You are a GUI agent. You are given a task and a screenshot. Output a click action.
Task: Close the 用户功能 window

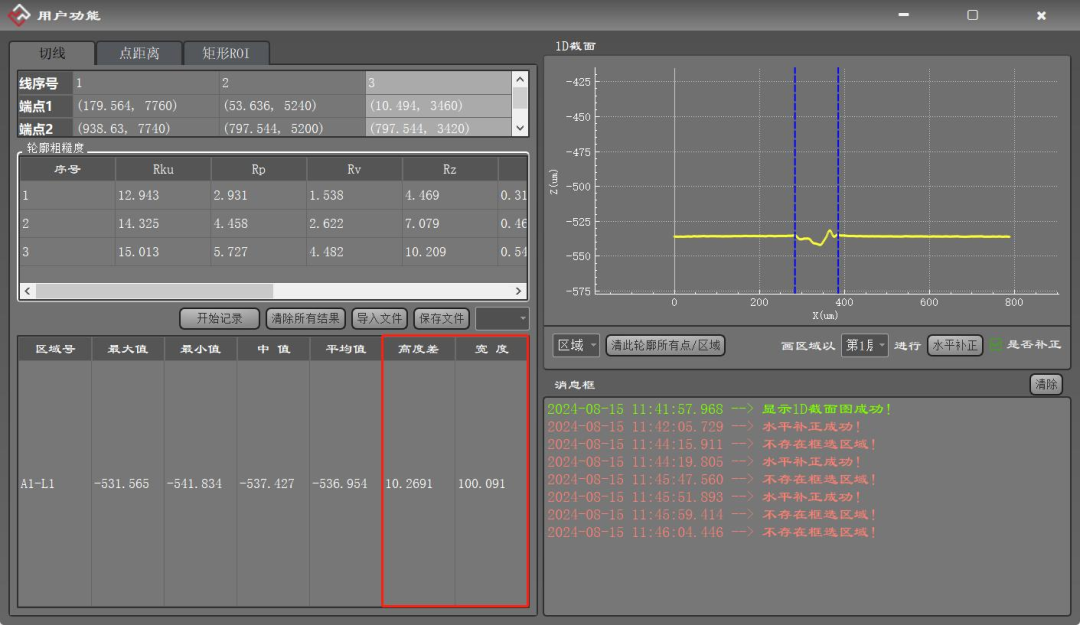pyautogui.click(x=1041, y=15)
